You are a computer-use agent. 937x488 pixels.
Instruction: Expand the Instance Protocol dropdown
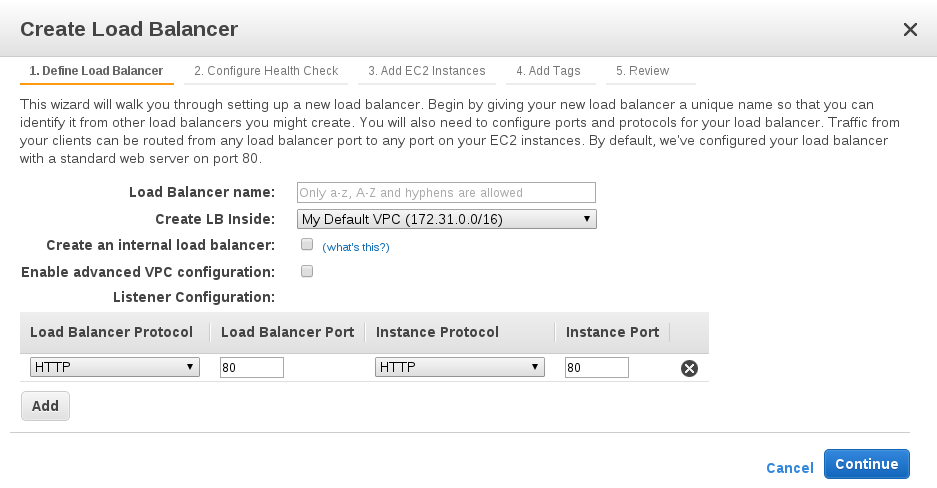click(x=460, y=367)
